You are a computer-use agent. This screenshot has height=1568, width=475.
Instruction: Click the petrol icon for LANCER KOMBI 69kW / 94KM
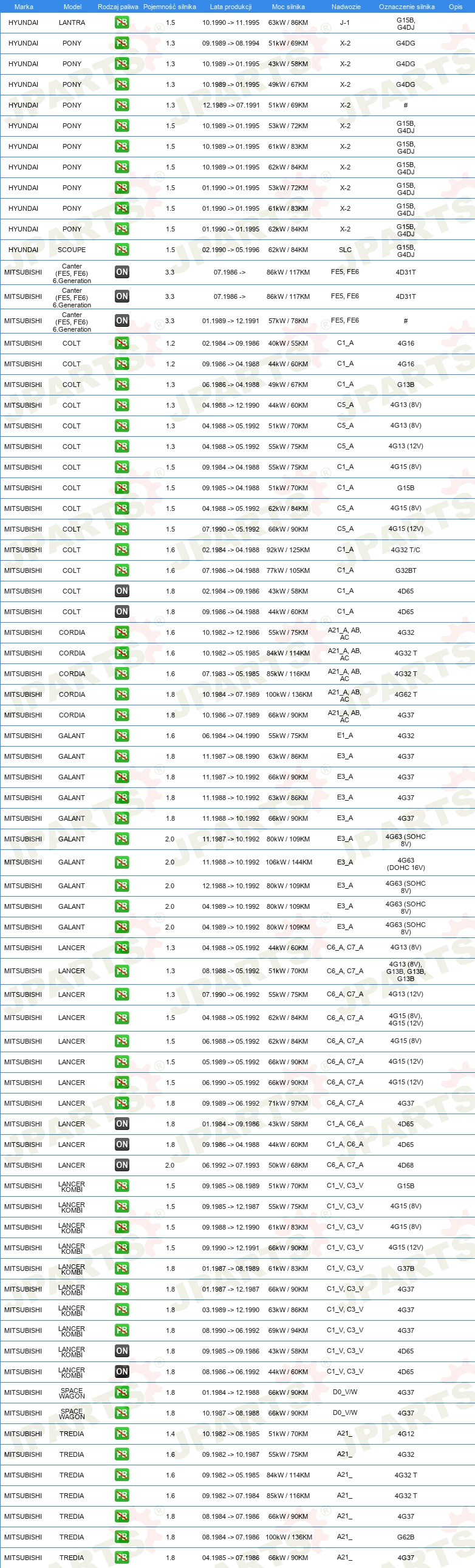tap(122, 1330)
